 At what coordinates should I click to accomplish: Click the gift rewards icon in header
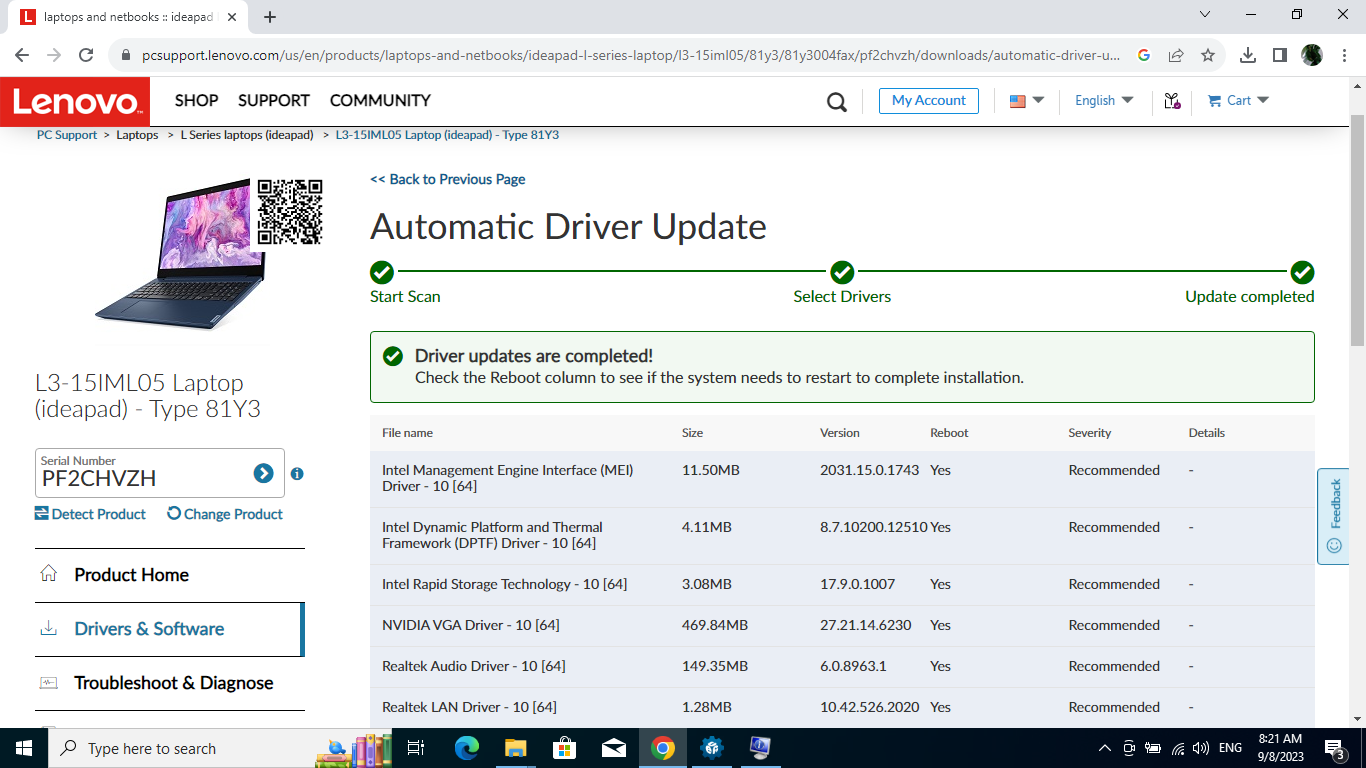click(x=1172, y=100)
